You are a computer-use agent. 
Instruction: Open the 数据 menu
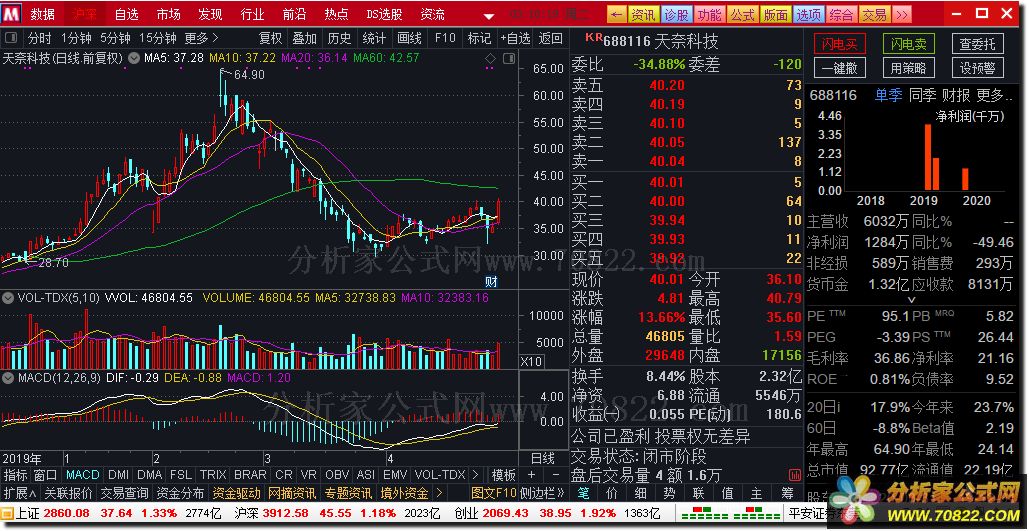pos(43,14)
